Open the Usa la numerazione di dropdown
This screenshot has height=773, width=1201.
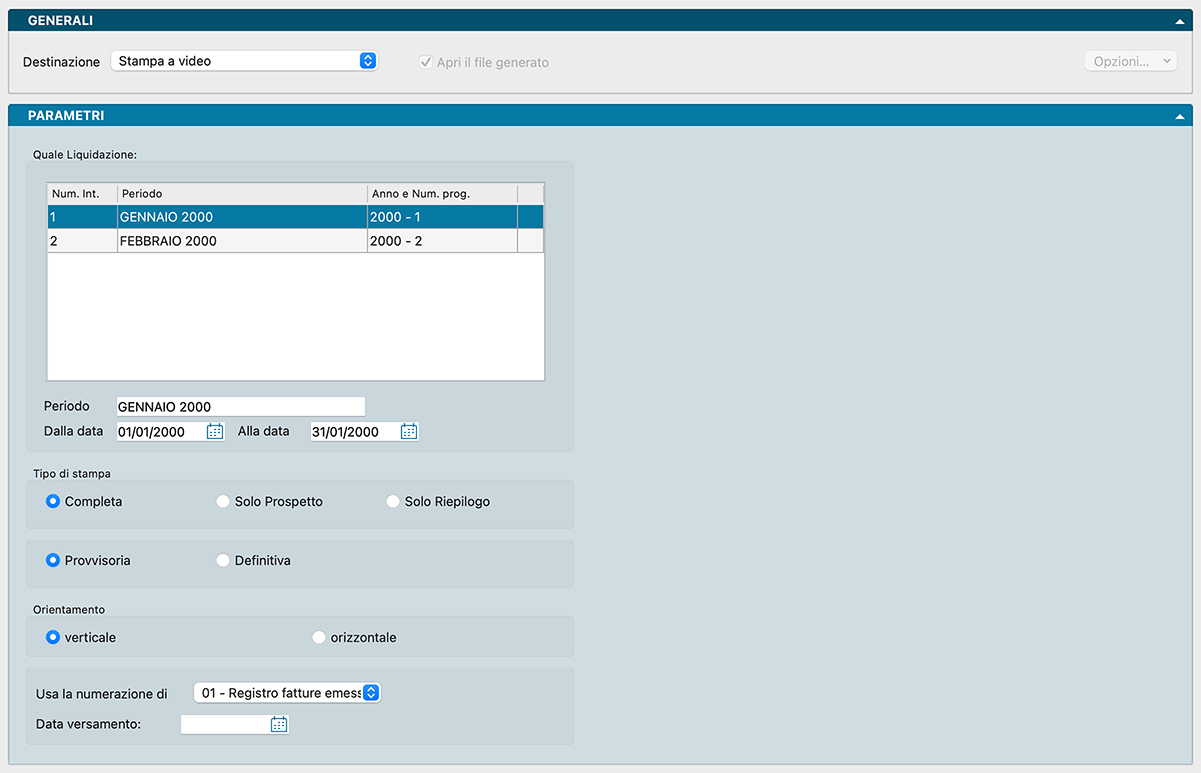[287, 693]
